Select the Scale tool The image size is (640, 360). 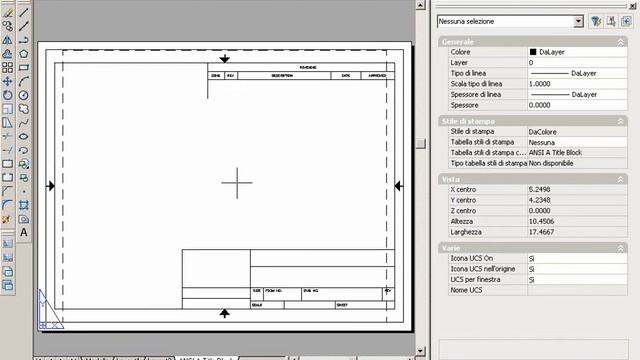pyautogui.click(x=7, y=109)
